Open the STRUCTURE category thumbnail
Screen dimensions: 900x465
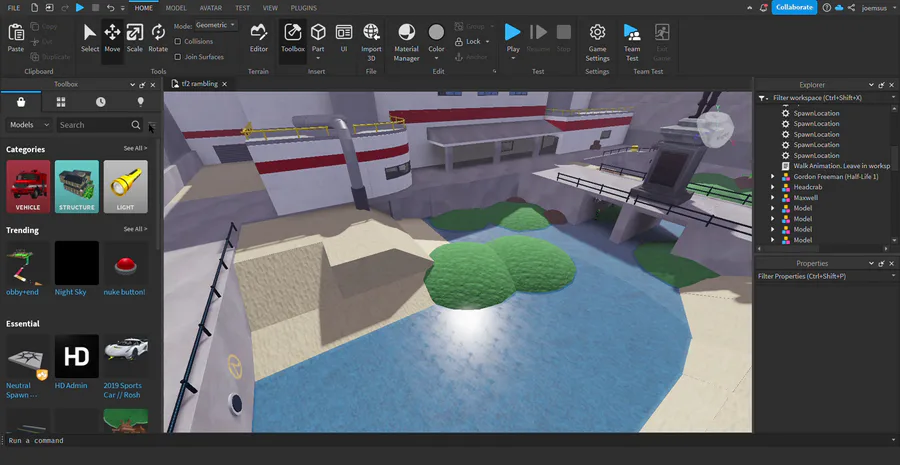pyautogui.click(x=77, y=187)
